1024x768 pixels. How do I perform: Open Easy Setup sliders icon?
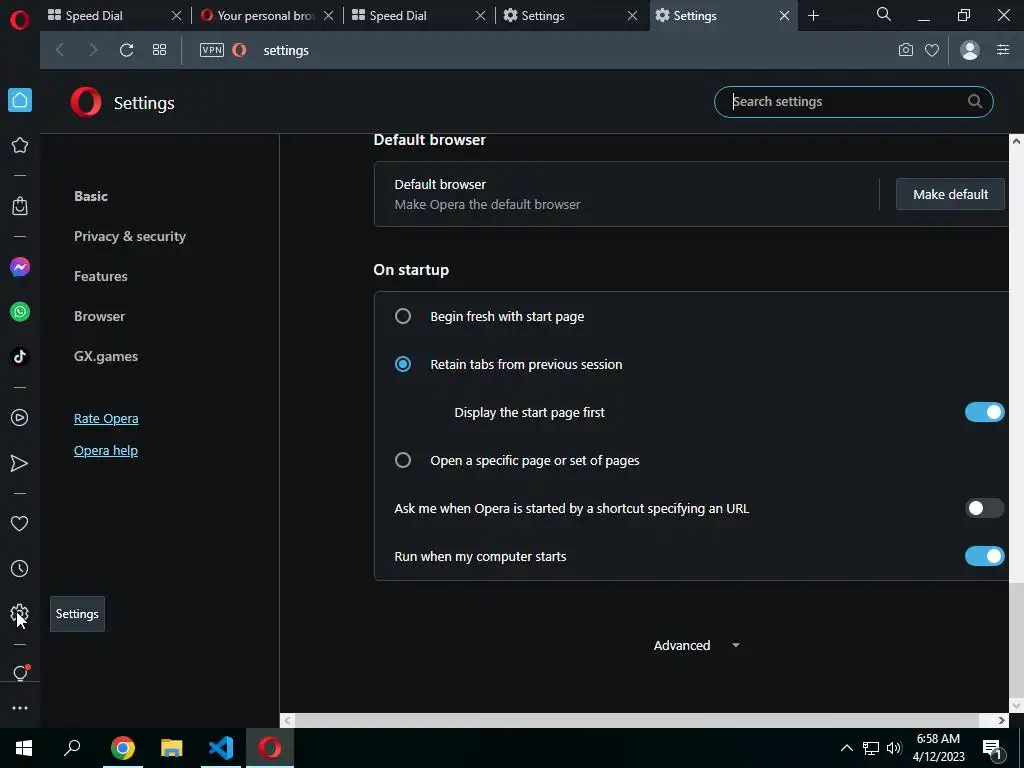1003,50
